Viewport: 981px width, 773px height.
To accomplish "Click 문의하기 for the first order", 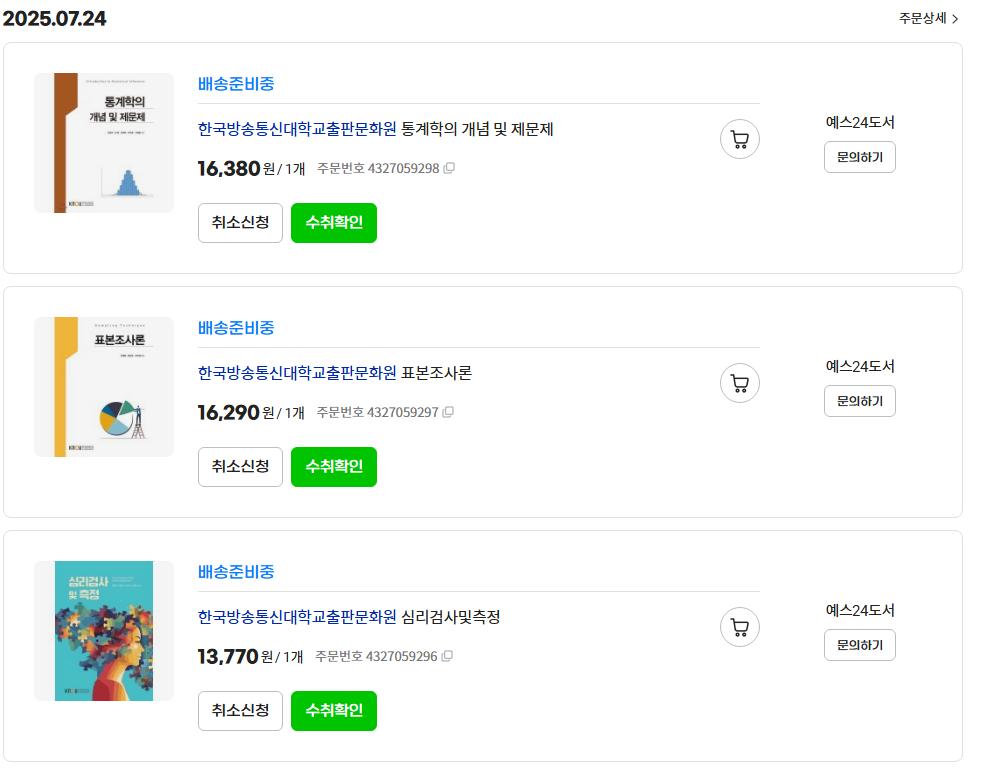I will click(860, 157).
